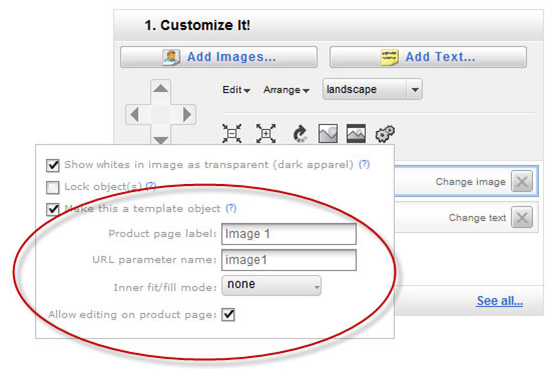The height and width of the screenshot is (380, 555).
Task: Nudge object left with the left arrow
Action: (x=135, y=115)
